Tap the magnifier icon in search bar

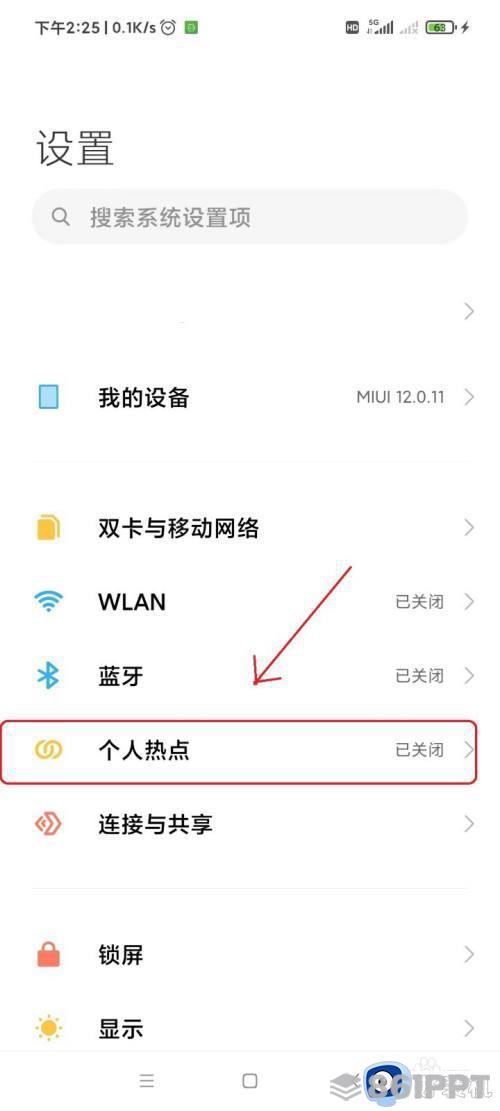tap(61, 217)
